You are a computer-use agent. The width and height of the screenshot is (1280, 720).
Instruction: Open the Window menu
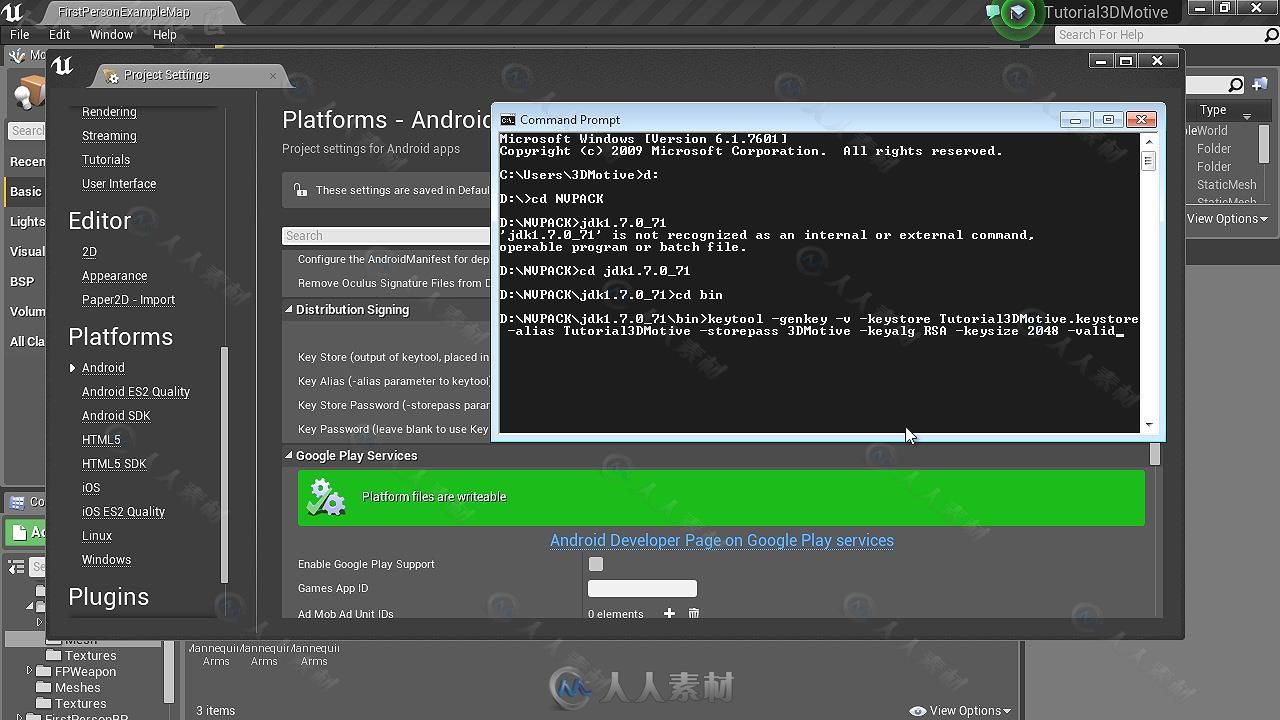point(111,34)
